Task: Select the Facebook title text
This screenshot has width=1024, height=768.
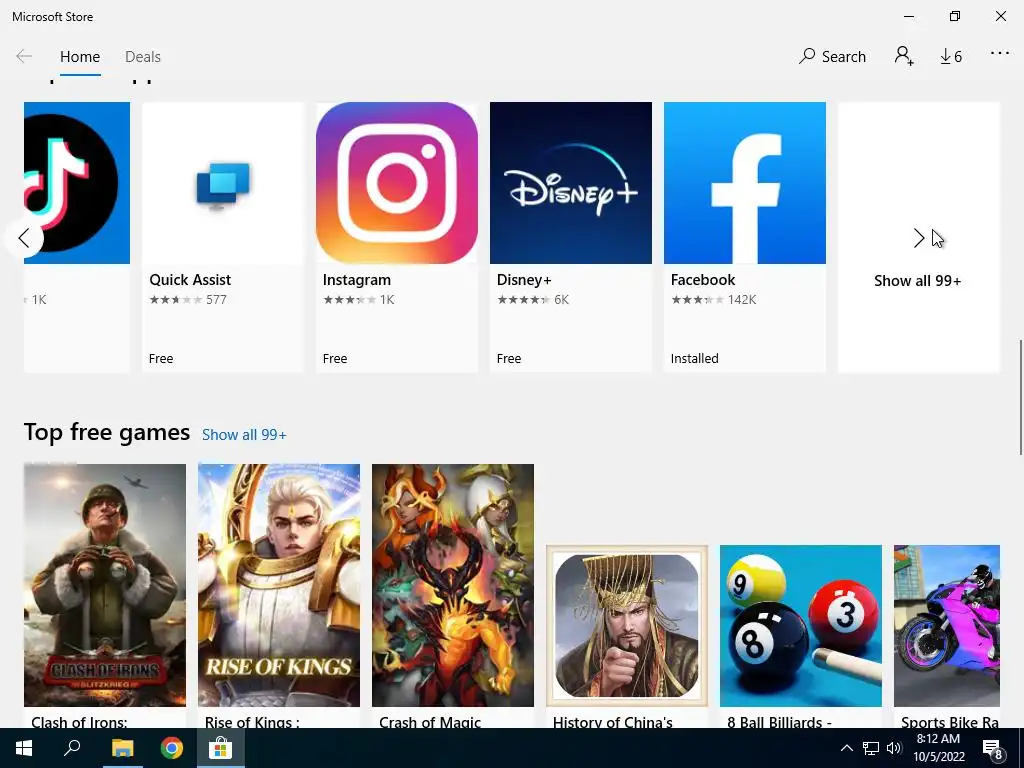Action: click(703, 280)
